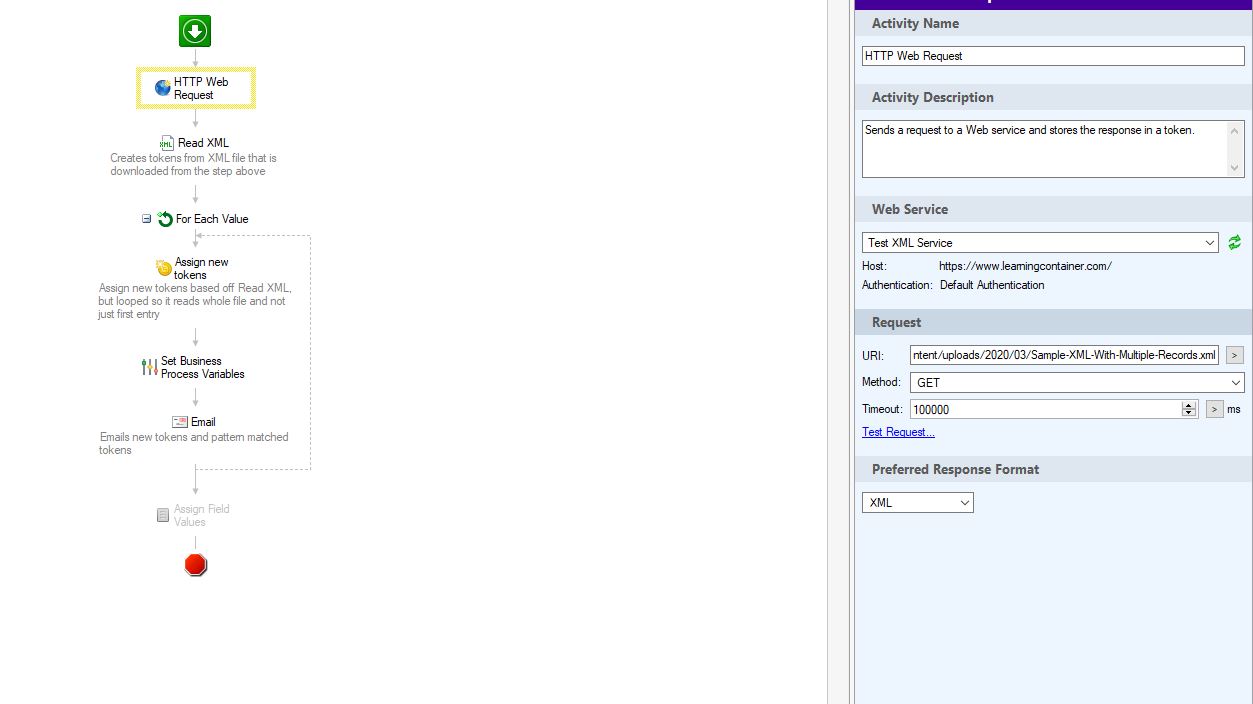Image resolution: width=1253 pixels, height=704 pixels.
Task: Select the Assign new tokens activity icon
Action: (x=164, y=268)
